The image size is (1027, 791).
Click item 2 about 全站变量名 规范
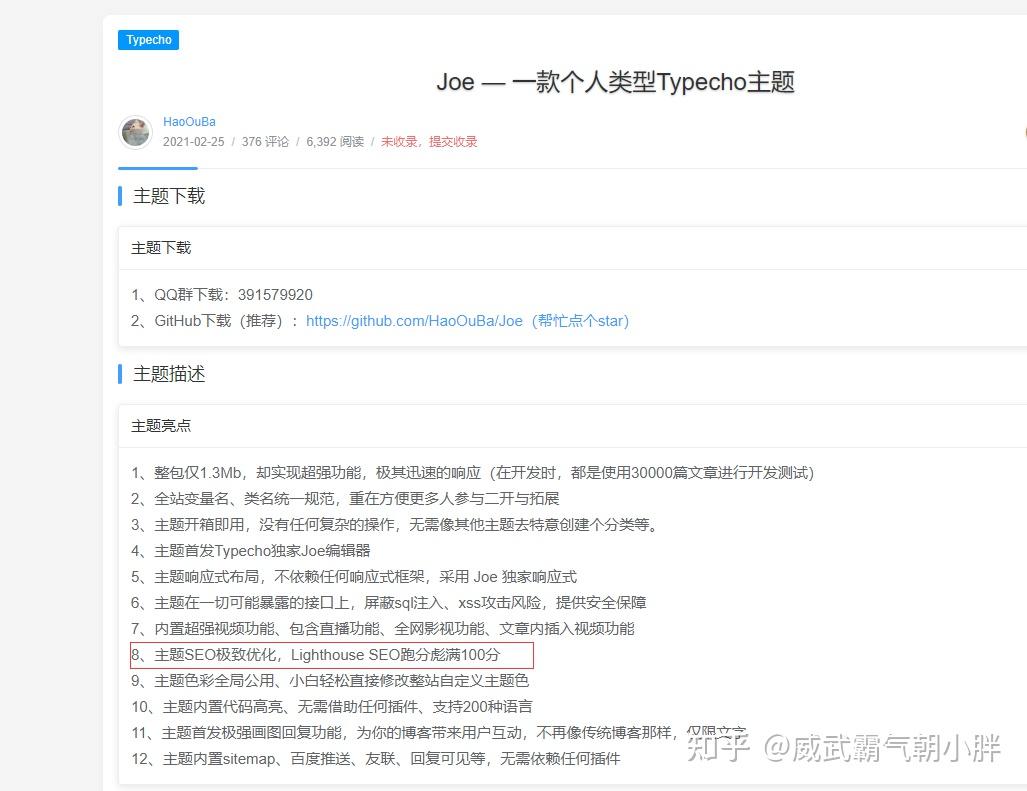point(345,499)
